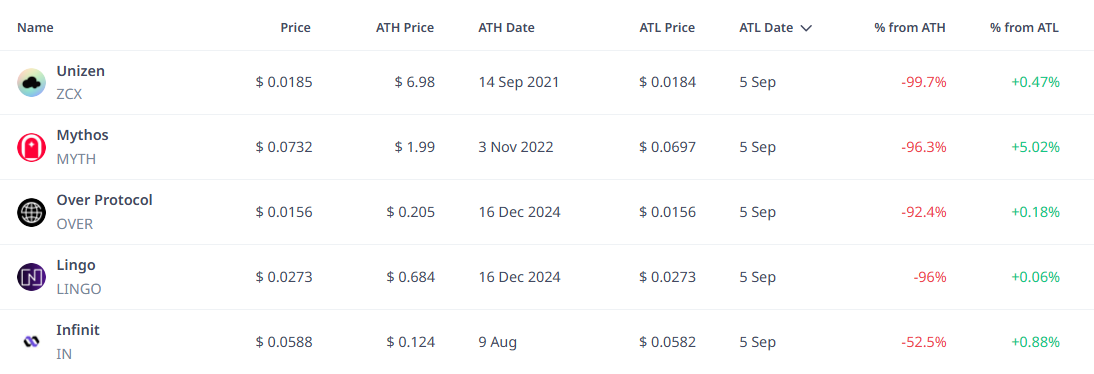Toggle sort arrow beside ATL Date

click(x=807, y=28)
